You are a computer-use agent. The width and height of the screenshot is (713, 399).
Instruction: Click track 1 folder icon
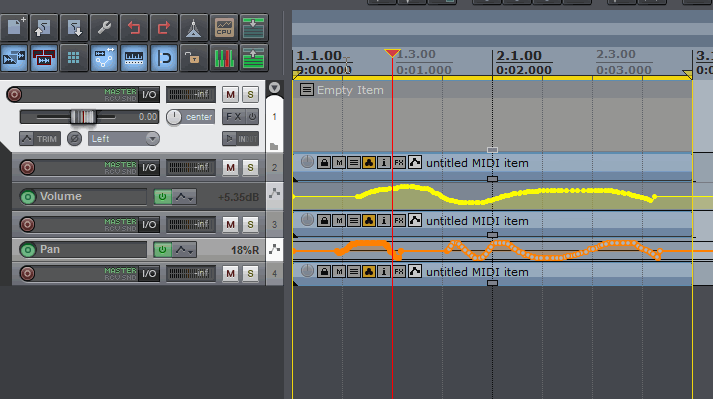tap(274, 146)
